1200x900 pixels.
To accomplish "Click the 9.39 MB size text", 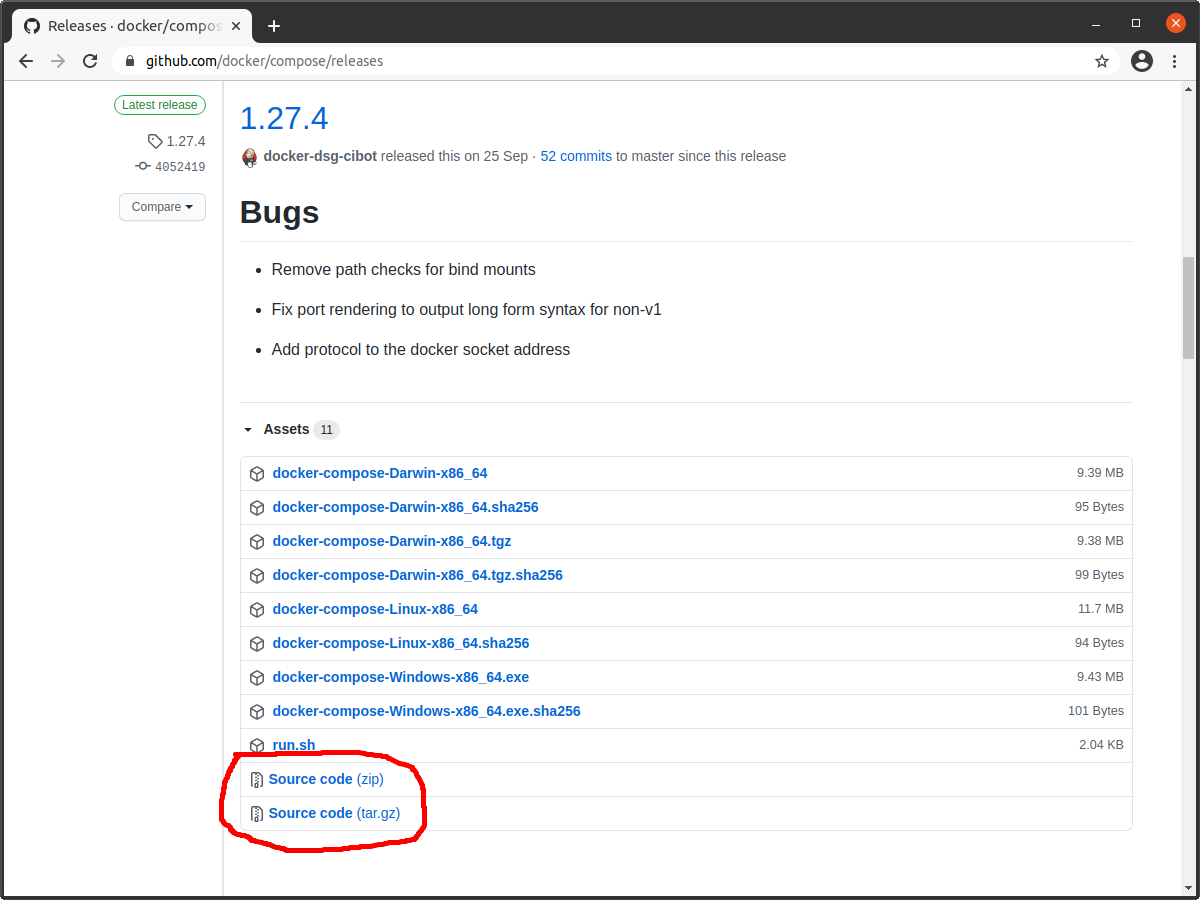I will click(1100, 473).
